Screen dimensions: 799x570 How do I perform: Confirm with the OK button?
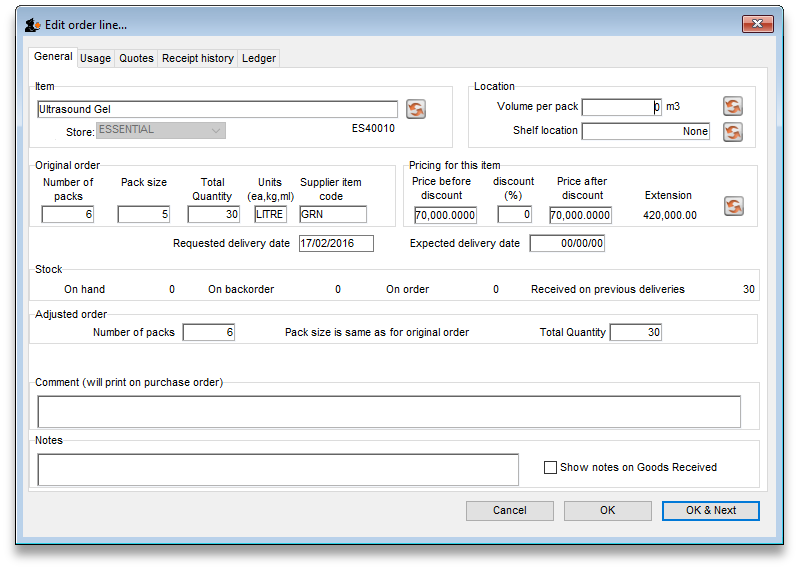(x=607, y=510)
